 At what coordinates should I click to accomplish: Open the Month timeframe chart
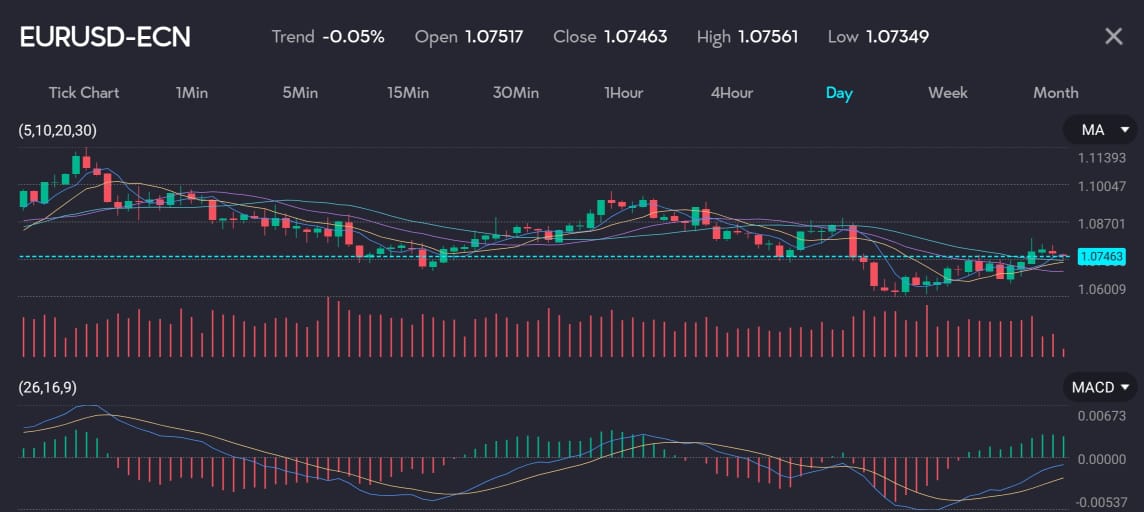(1055, 93)
